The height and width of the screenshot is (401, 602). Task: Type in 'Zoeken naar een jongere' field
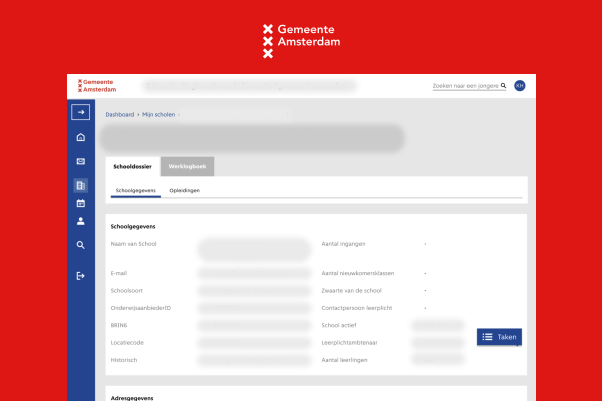(x=465, y=86)
